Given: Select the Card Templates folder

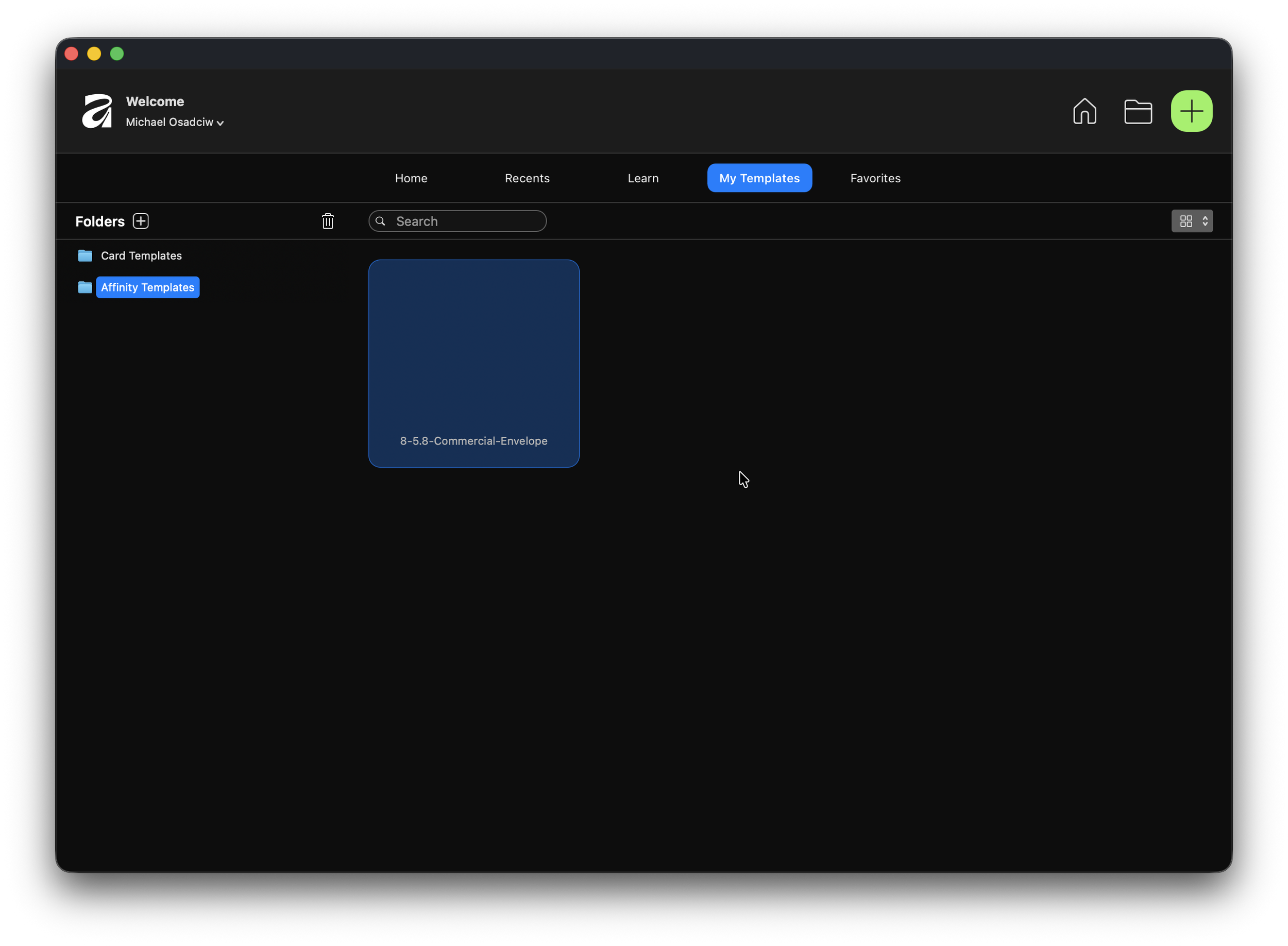Looking at the screenshot, I should [141, 256].
